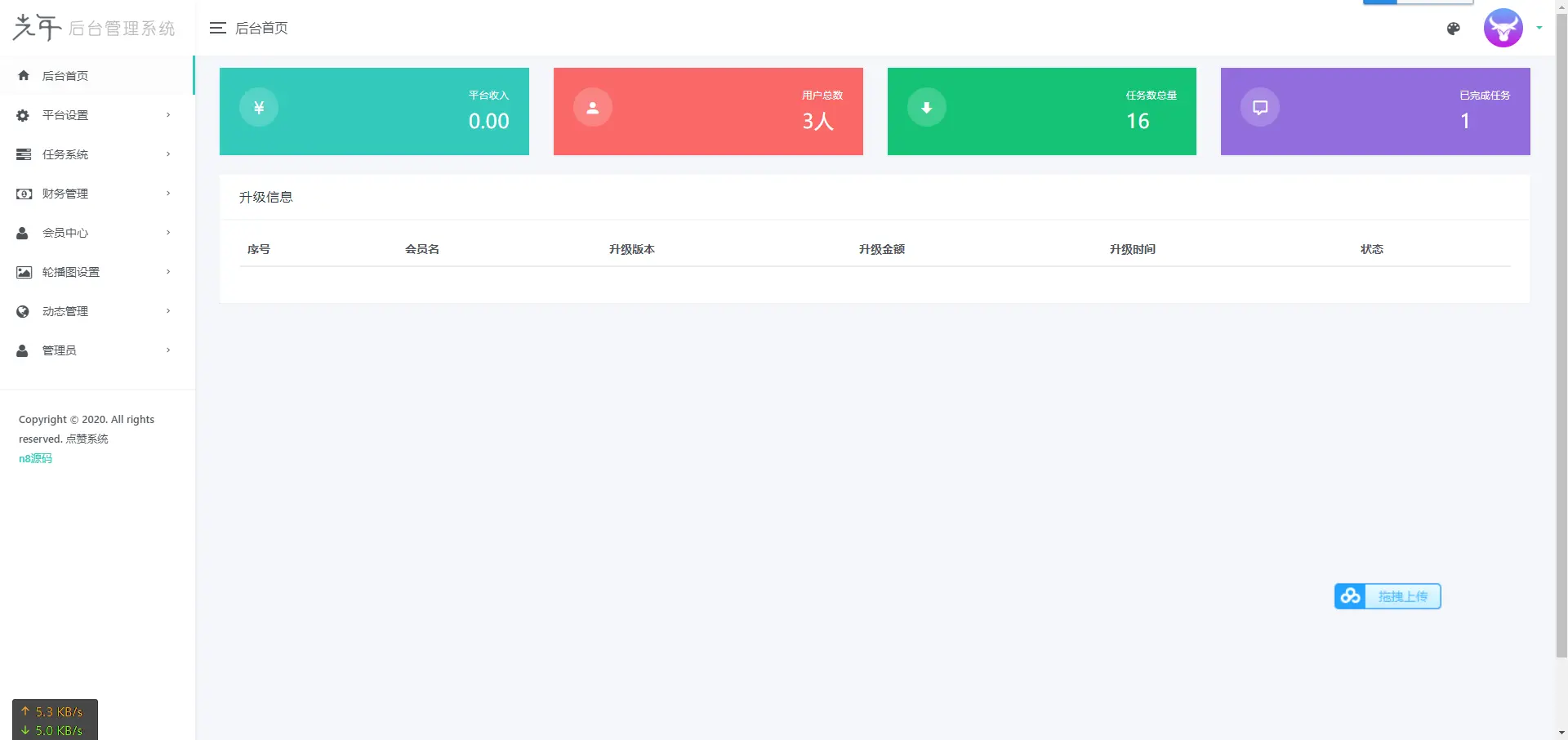The width and height of the screenshot is (1568, 740).
Task: Click the purple bull avatar
Action: point(1503,28)
